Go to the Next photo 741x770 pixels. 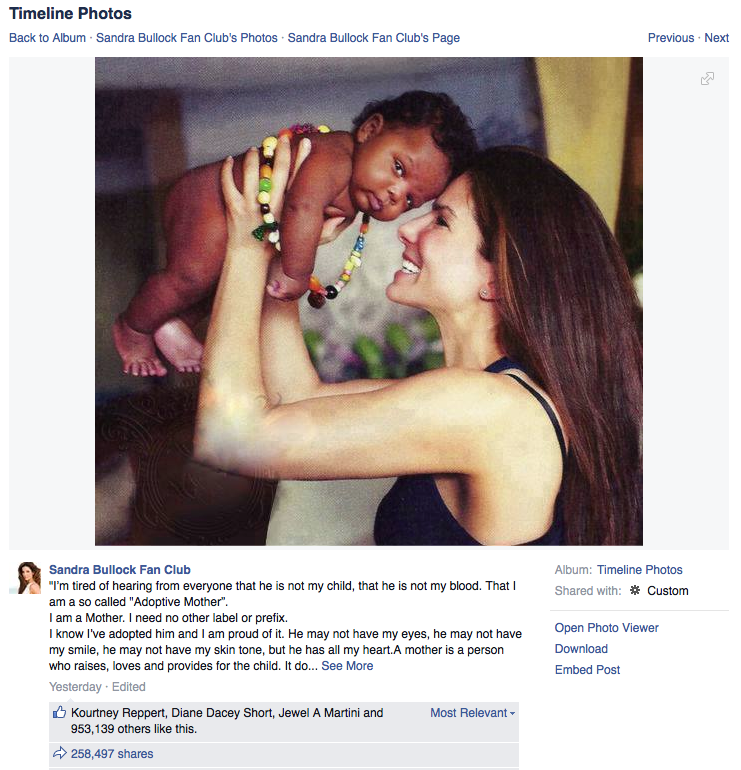717,38
